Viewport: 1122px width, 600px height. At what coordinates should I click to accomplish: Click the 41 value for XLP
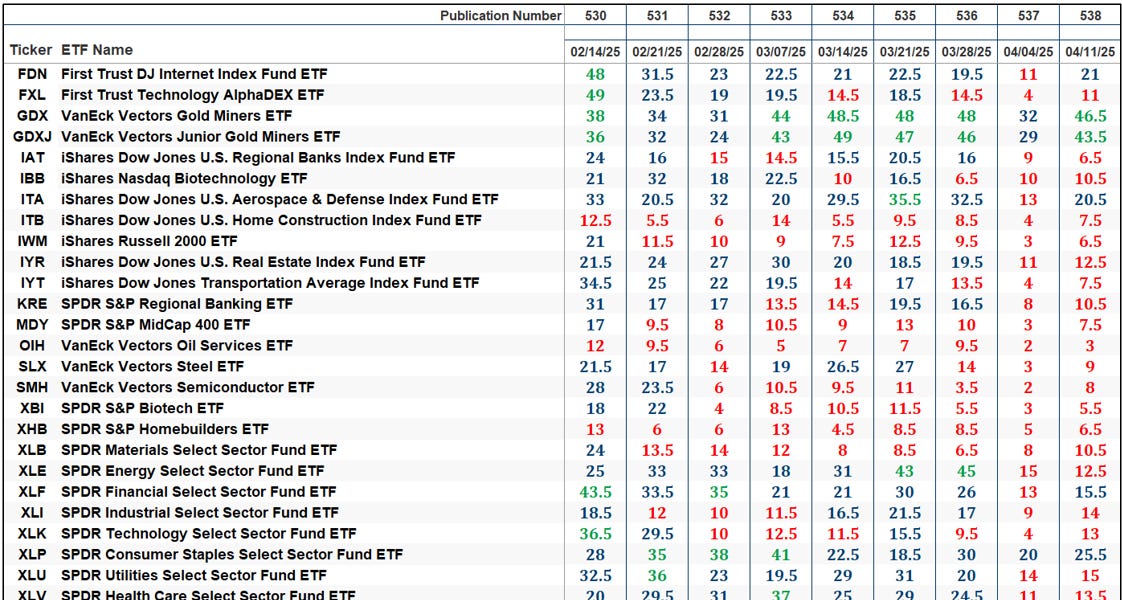[780, 554]
